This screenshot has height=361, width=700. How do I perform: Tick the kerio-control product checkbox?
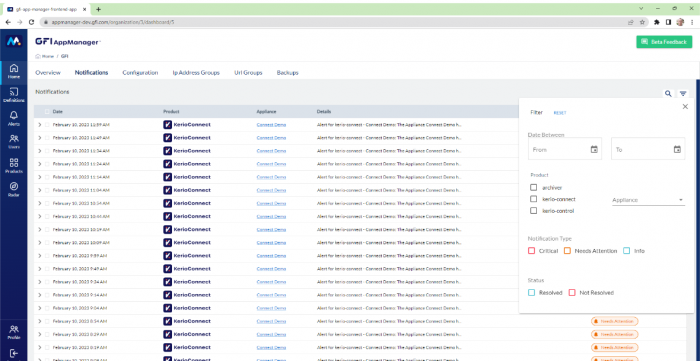533,211
